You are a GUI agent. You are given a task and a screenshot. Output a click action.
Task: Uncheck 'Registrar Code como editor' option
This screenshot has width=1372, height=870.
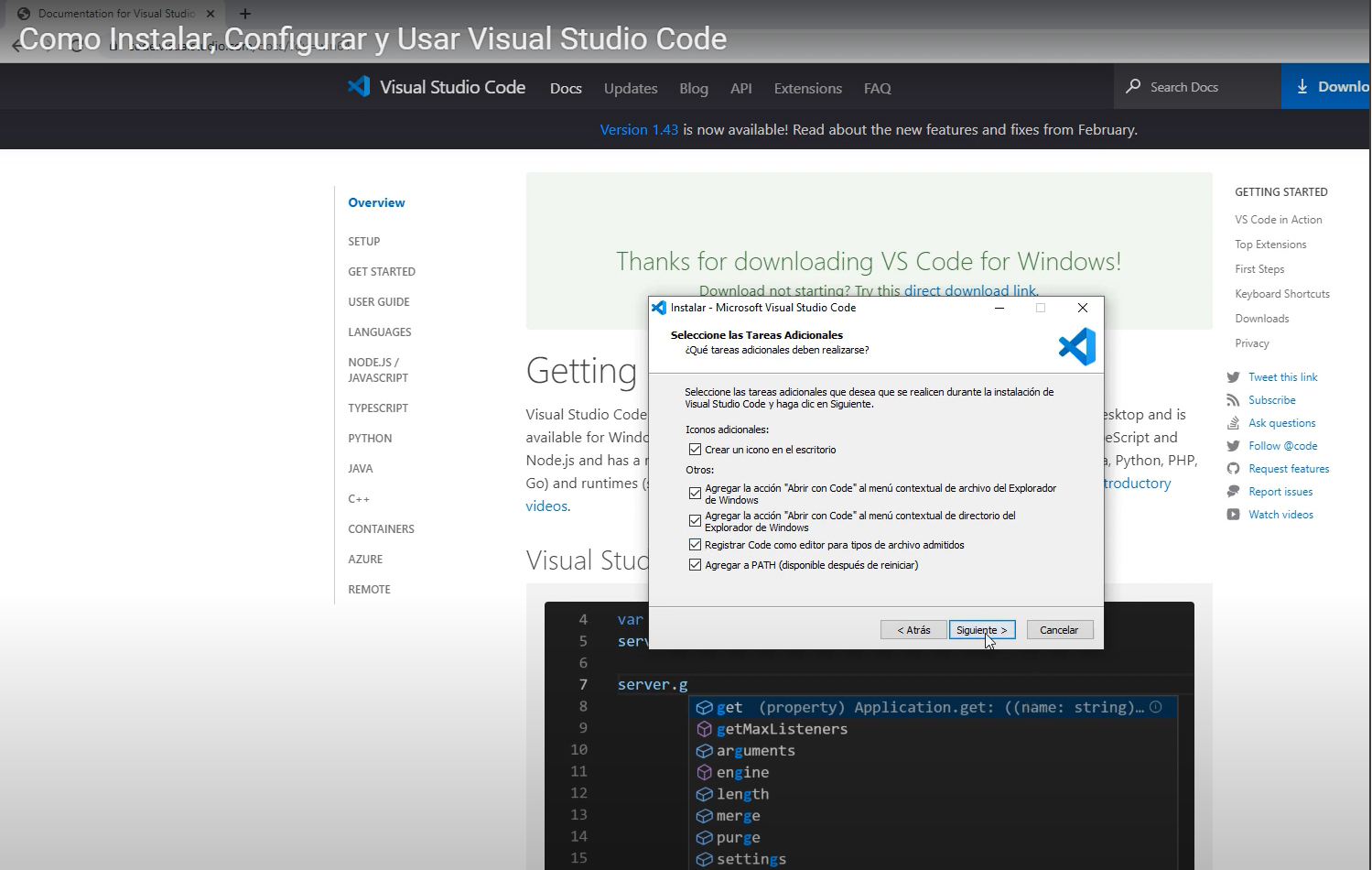pyautogui.click(x=696, y=544)
